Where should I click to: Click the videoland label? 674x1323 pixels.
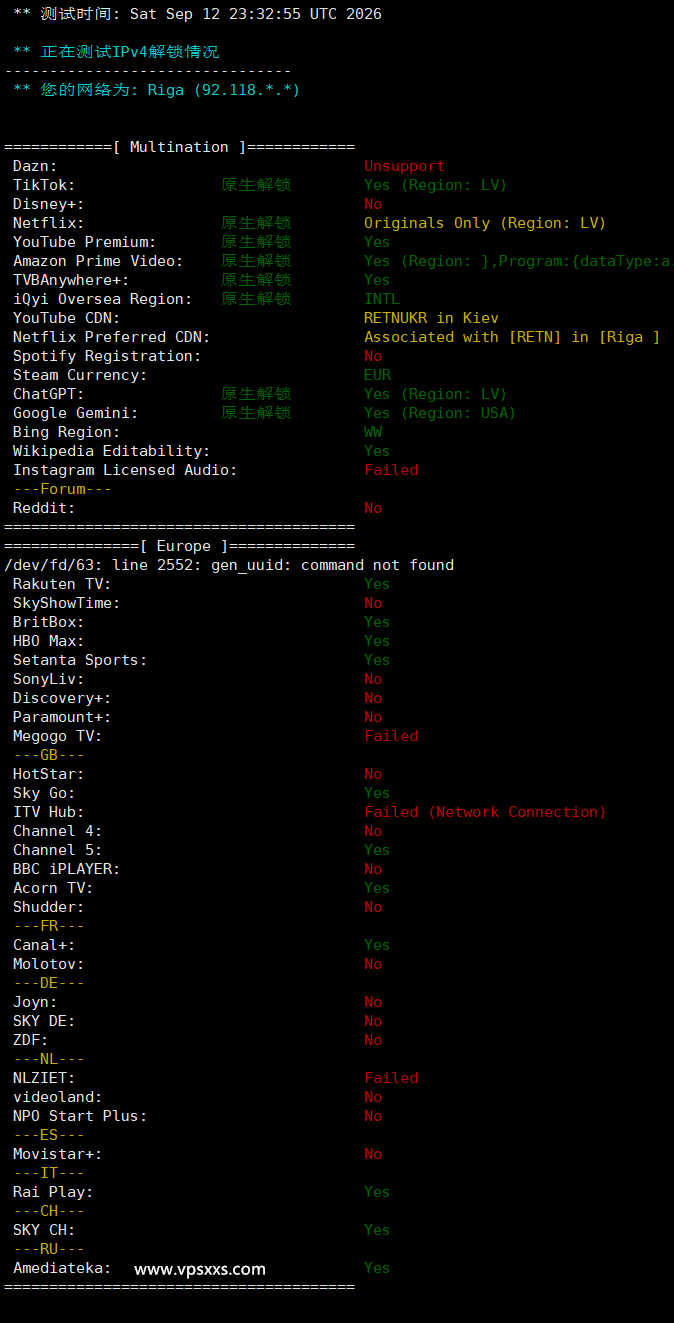click(x=58, y=1097)
